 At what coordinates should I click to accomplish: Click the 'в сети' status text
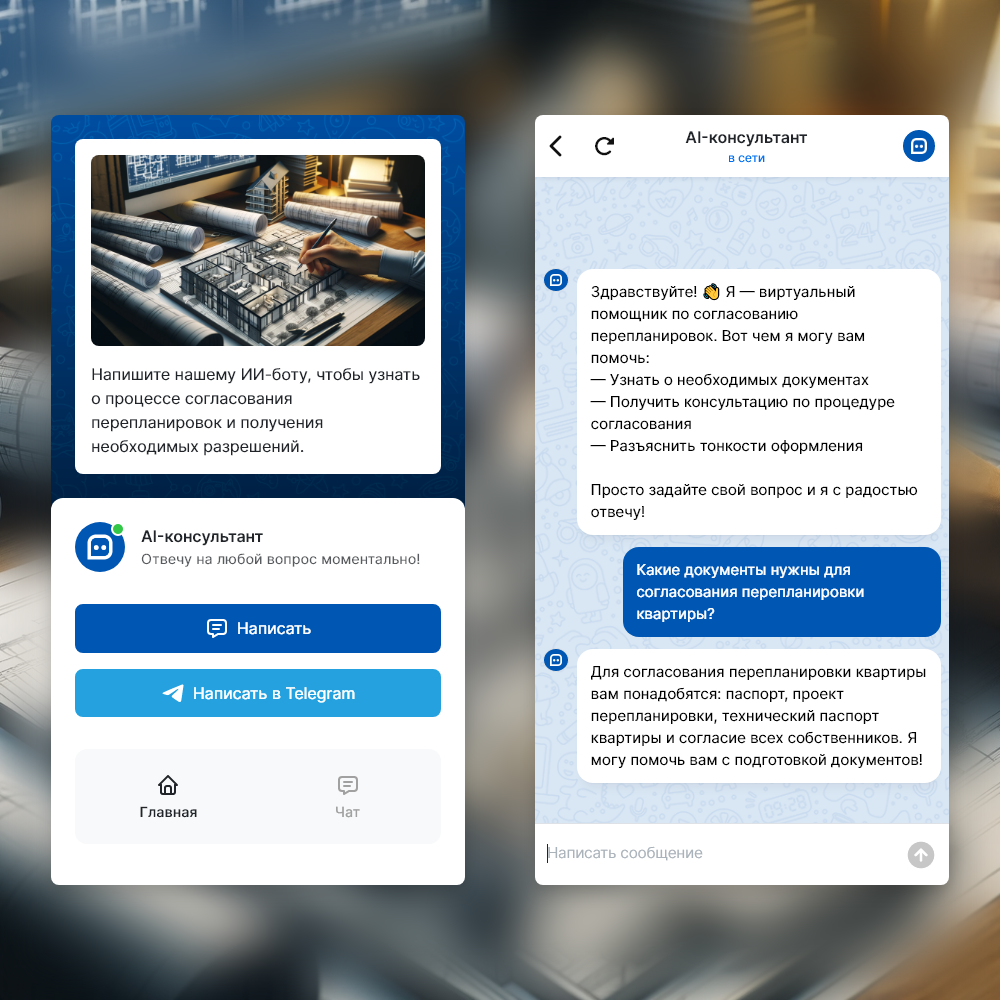click(746, 158)
